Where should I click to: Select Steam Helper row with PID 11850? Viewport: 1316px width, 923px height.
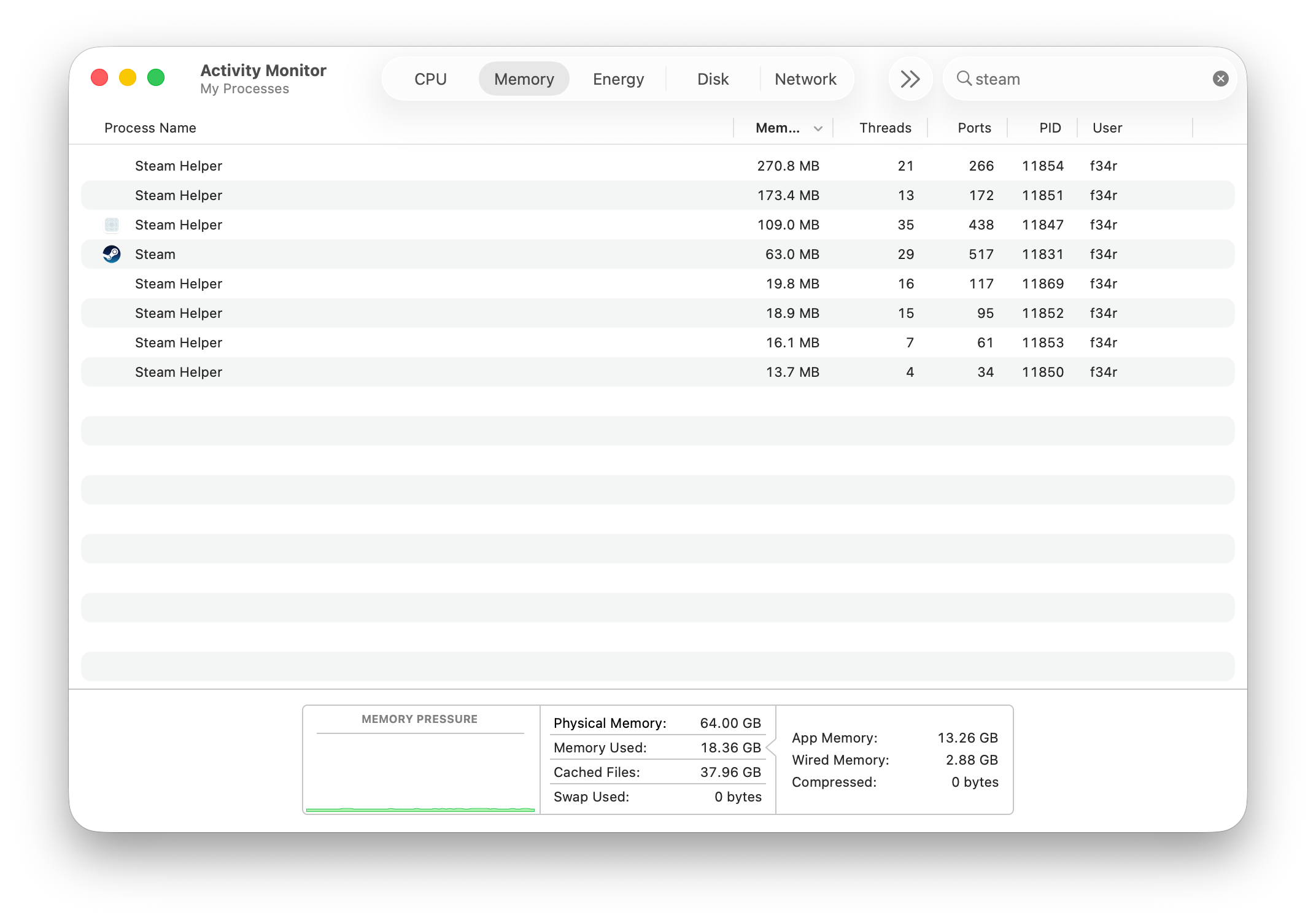click(658, 372)
